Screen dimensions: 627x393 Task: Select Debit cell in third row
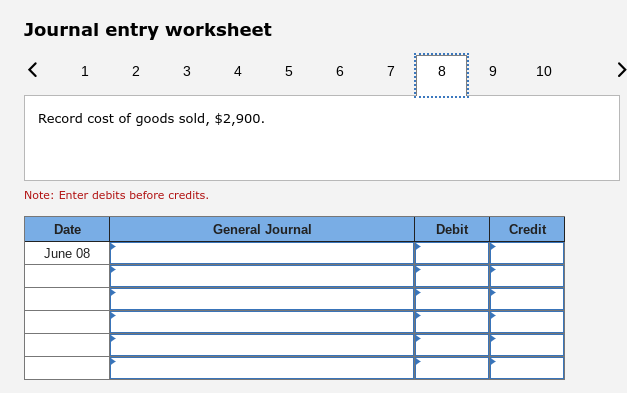(x=452, y=299)
